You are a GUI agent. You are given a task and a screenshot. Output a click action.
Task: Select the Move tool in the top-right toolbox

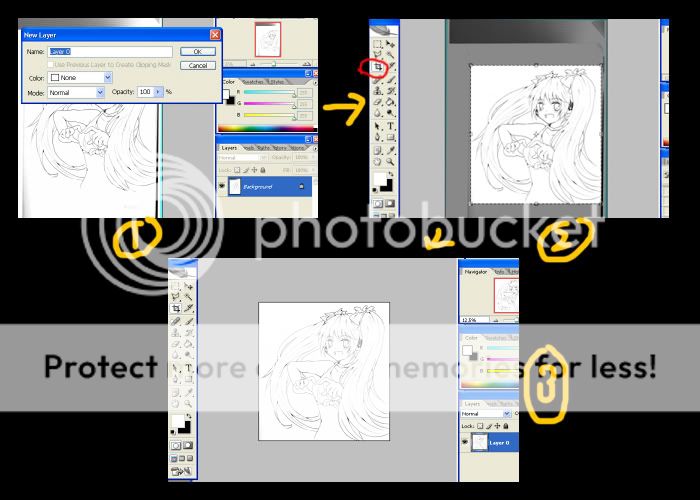click(x=390, y=44)
